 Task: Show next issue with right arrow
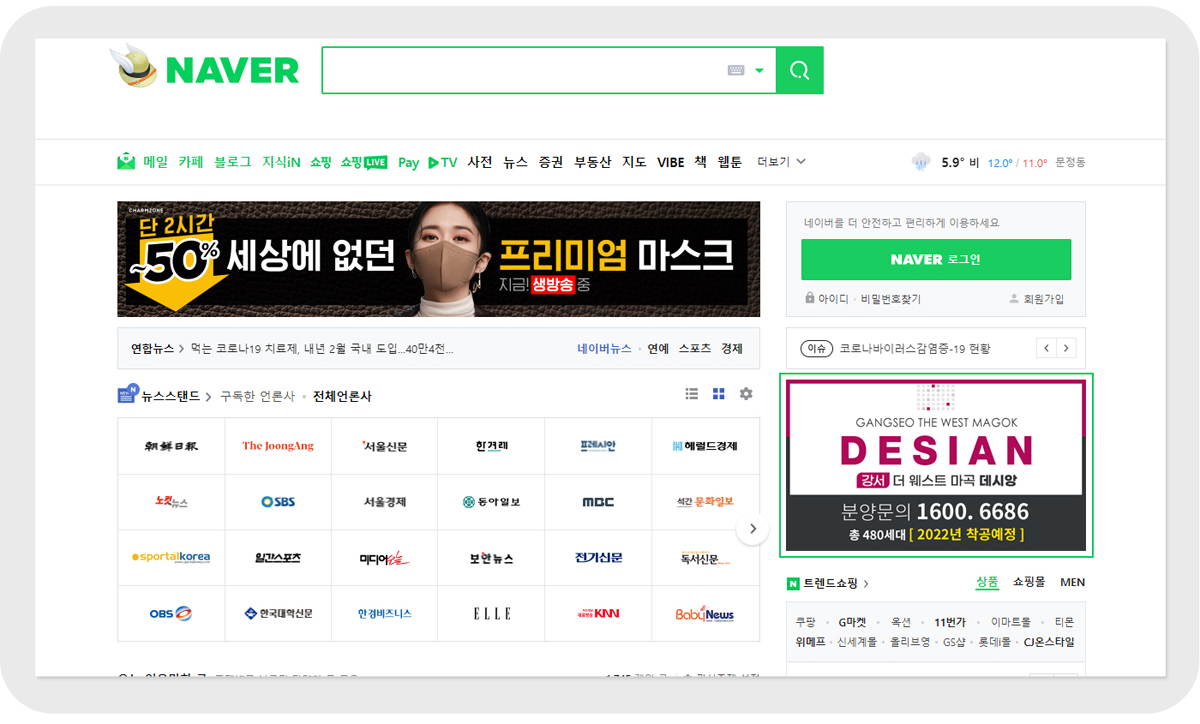1066,348
